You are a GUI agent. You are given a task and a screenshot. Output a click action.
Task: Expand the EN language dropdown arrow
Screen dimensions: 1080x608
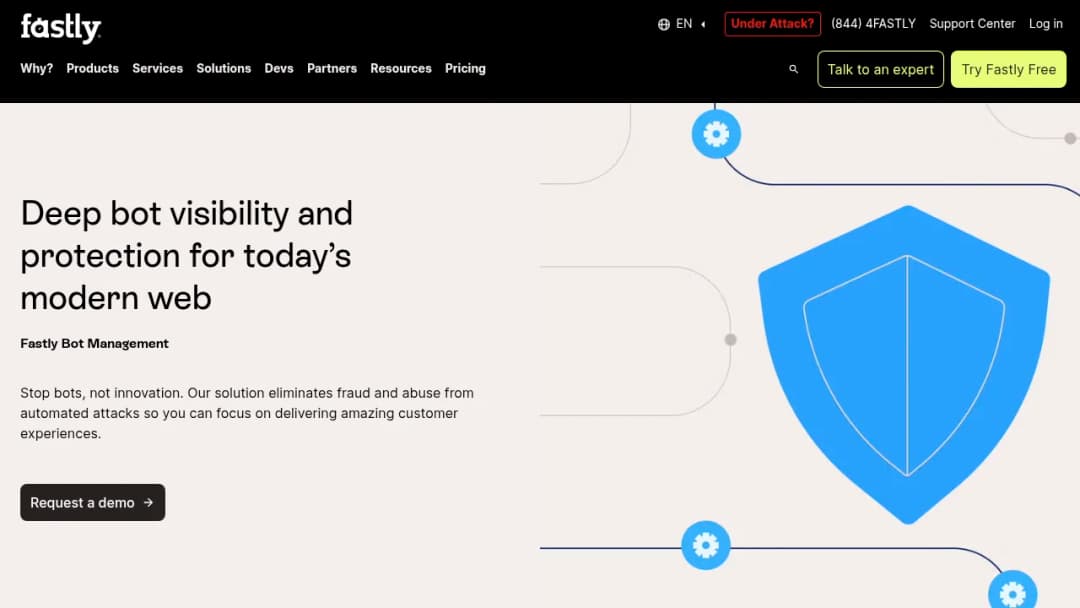(x=703, y=24)
